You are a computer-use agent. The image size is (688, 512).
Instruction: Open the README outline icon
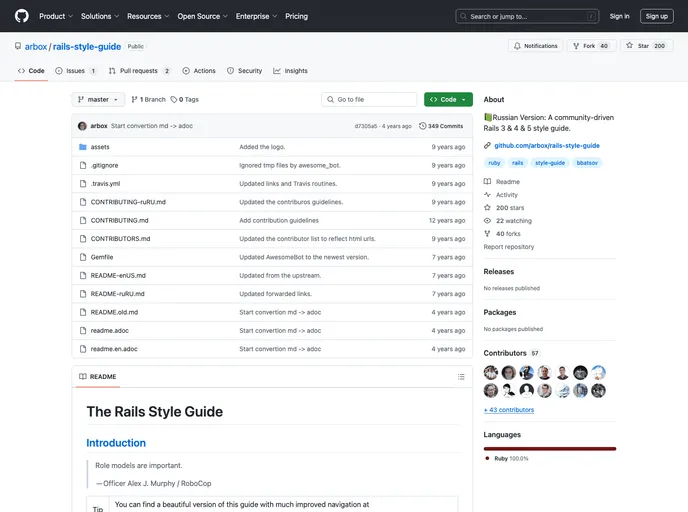(461, 376)
